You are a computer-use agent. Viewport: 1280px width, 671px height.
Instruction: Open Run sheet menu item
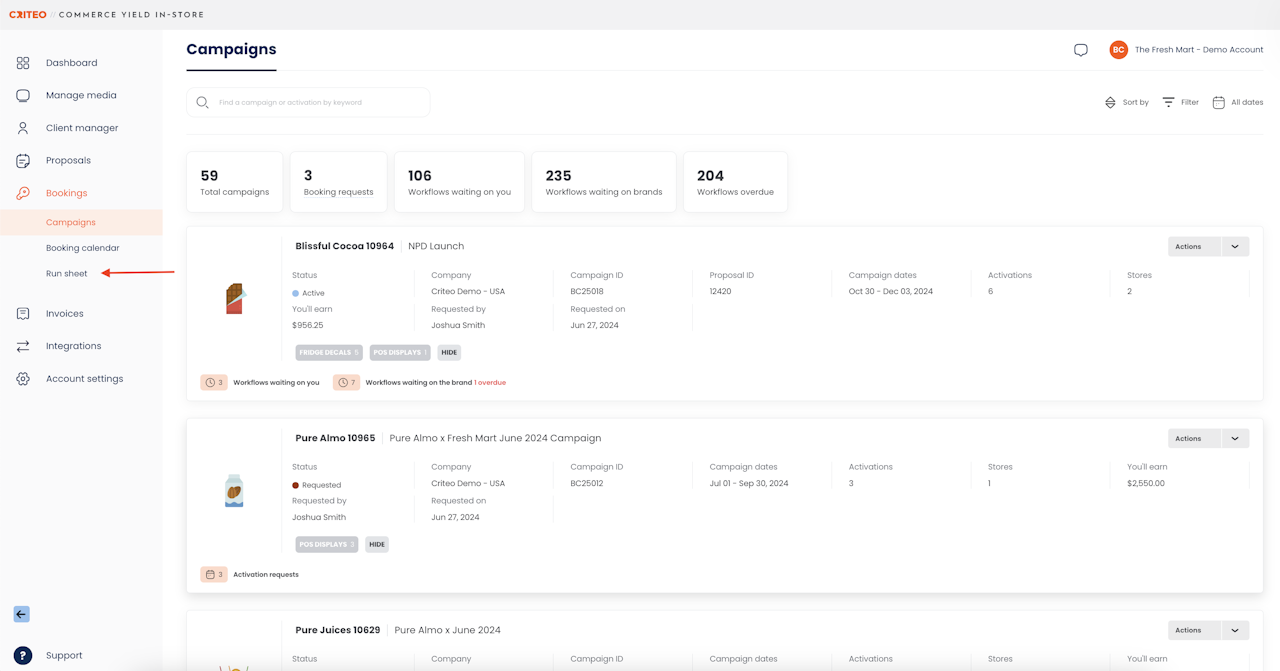(66, 274)
